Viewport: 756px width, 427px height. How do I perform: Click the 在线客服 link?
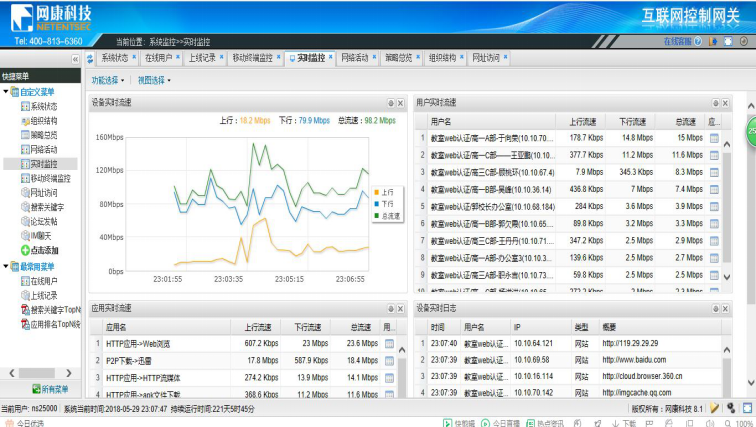677,41
